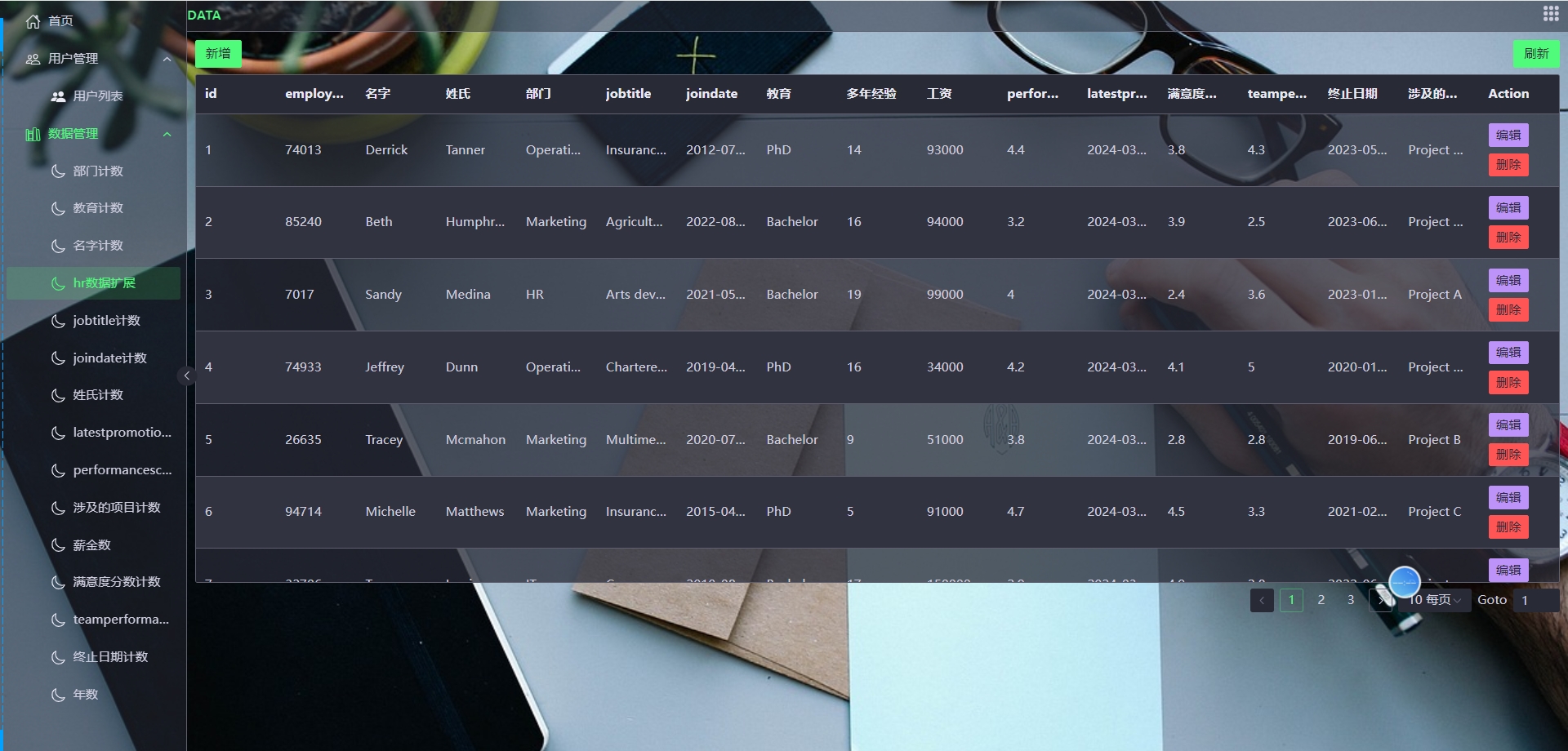The height and width of the screenshot is (751, 1568).
Task: Click the moon icon beside joindate计数
Action: (58, 358)
